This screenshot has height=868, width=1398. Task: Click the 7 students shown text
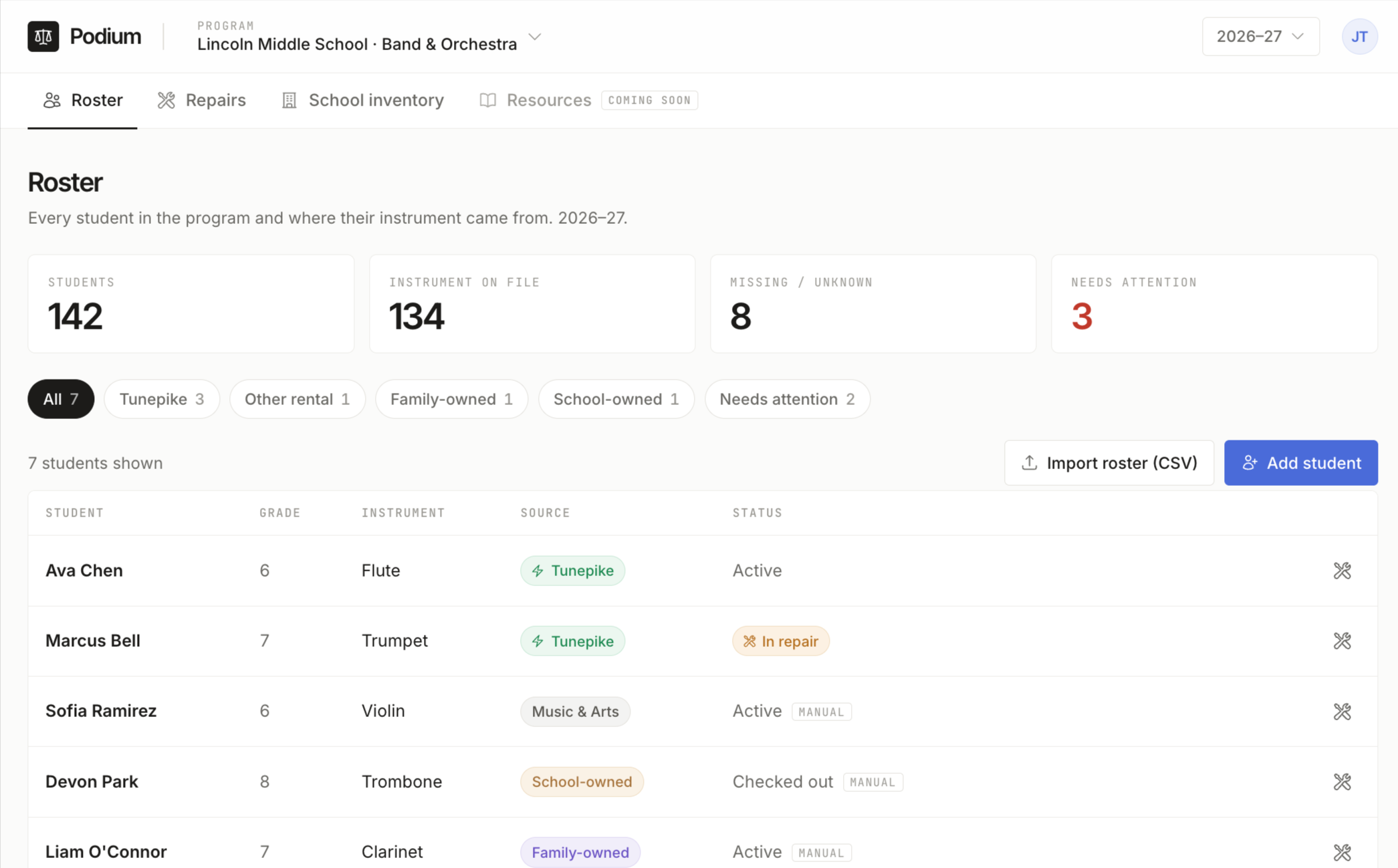(96, 463)
